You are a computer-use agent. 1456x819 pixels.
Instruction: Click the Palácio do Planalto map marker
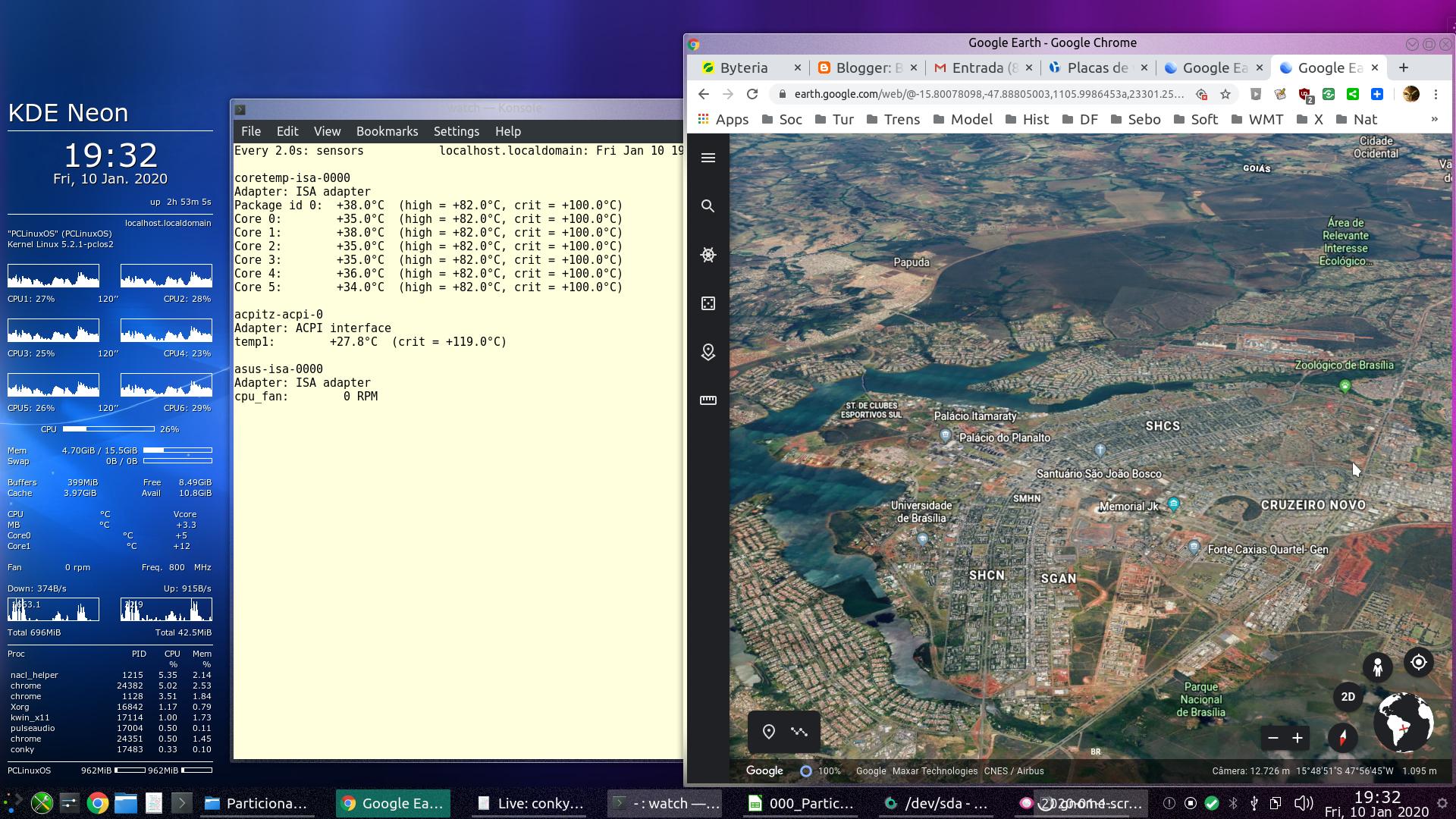pos(945,436)
